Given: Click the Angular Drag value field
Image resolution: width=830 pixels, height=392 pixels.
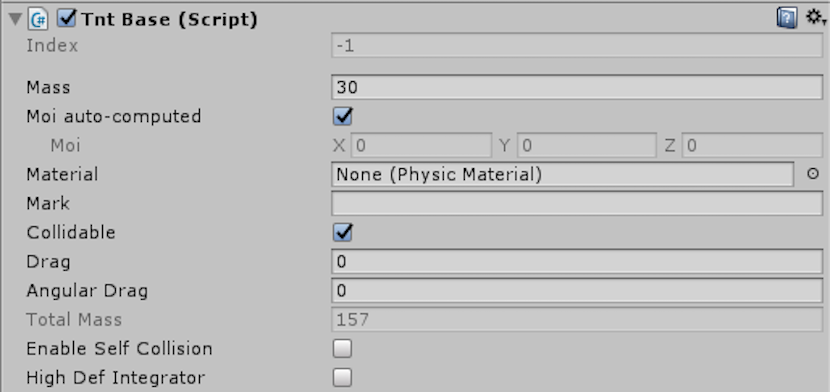Looking at the screenshot, I should pyautogui.click(x=577, y=290).
